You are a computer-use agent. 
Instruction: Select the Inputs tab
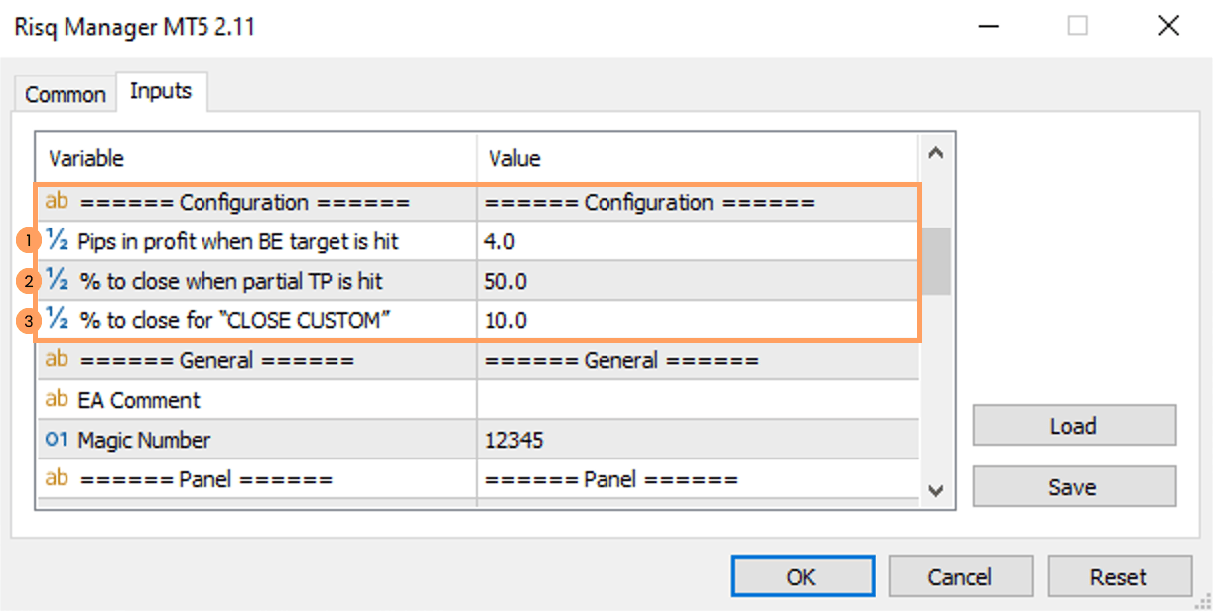161,91
